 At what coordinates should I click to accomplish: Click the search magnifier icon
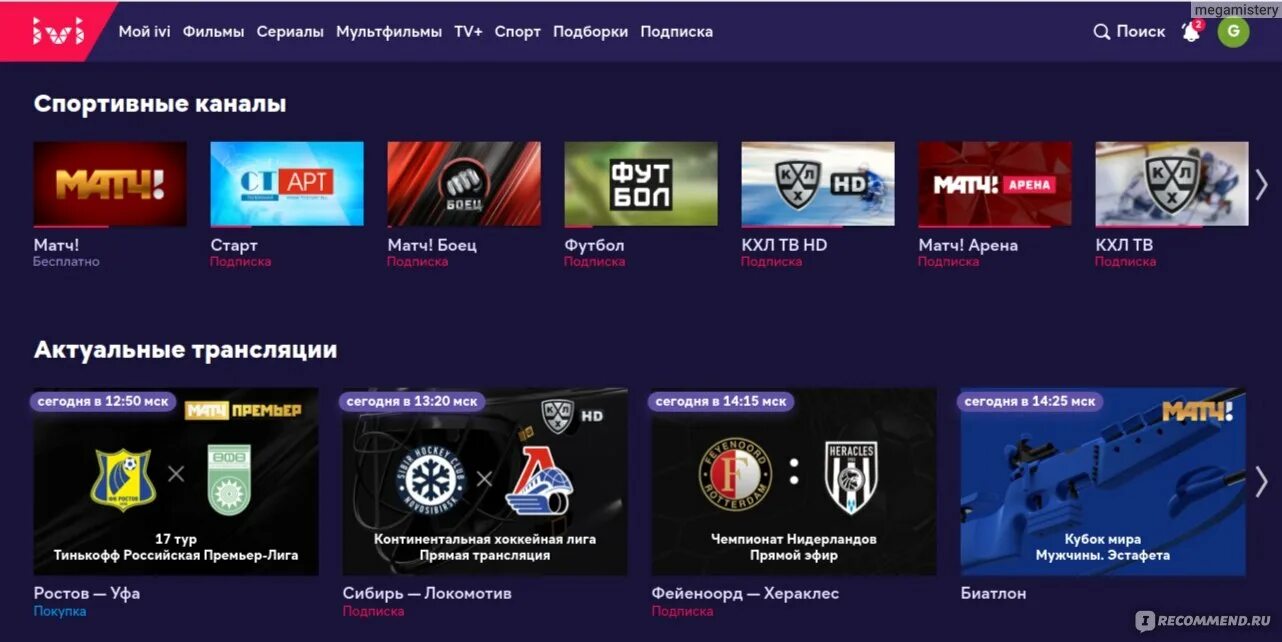(1102, 32)
